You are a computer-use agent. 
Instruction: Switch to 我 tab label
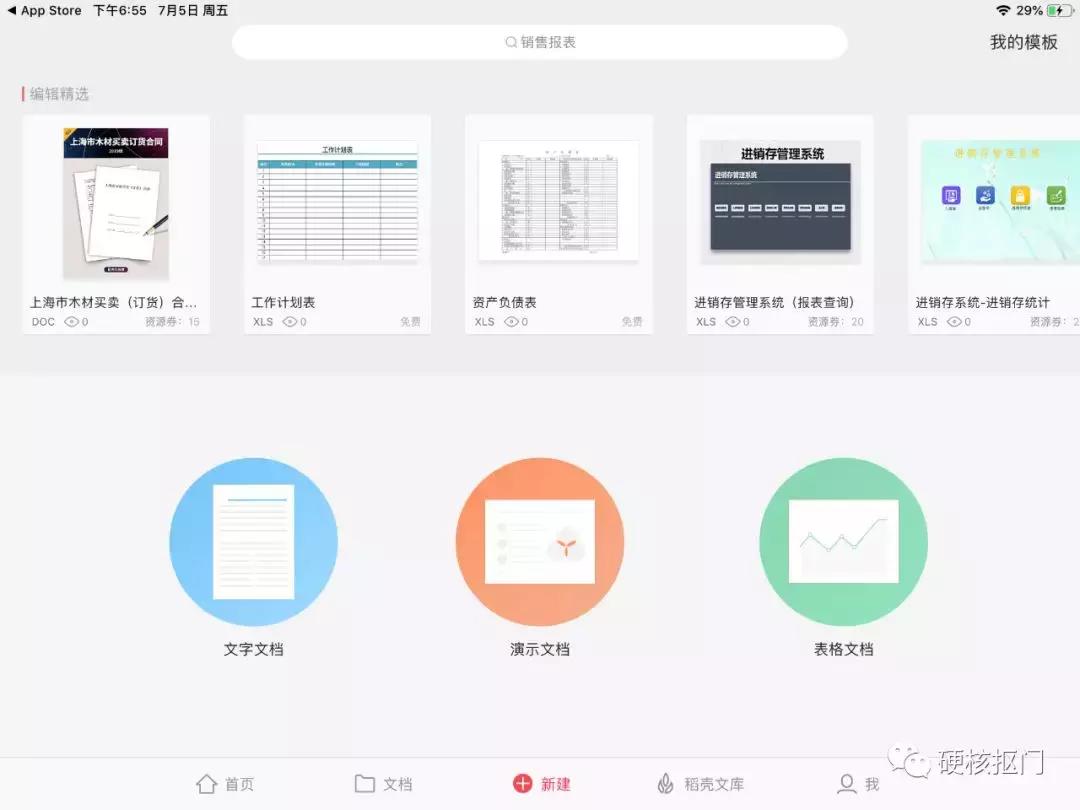(x=872, y=785)
